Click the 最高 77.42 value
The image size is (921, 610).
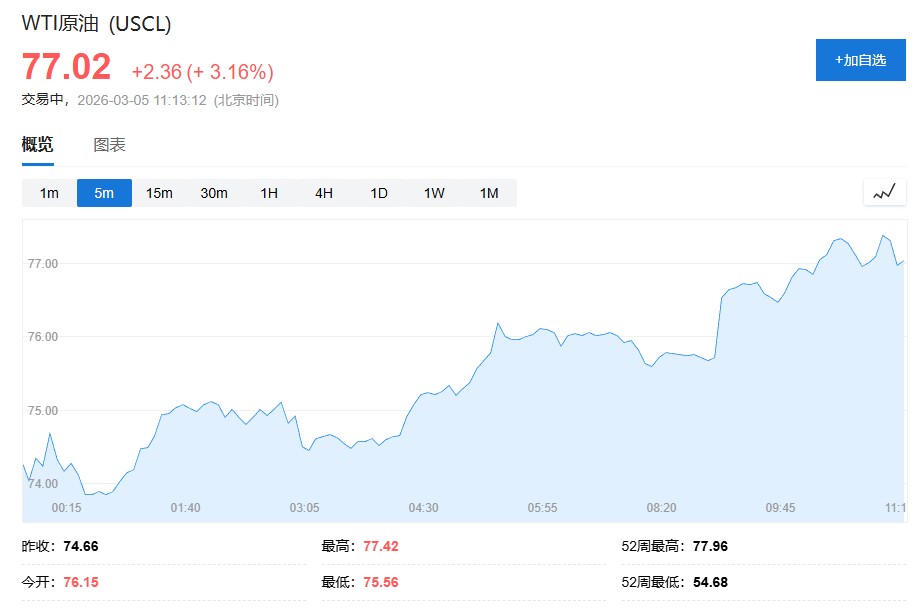pyautogui.click(x=379, y=546)
